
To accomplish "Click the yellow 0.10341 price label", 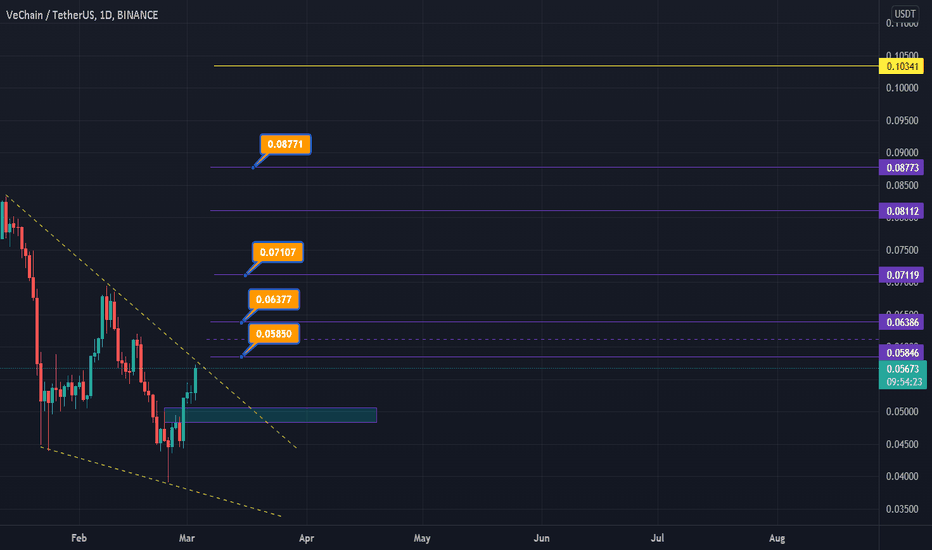I will [901, 66].
